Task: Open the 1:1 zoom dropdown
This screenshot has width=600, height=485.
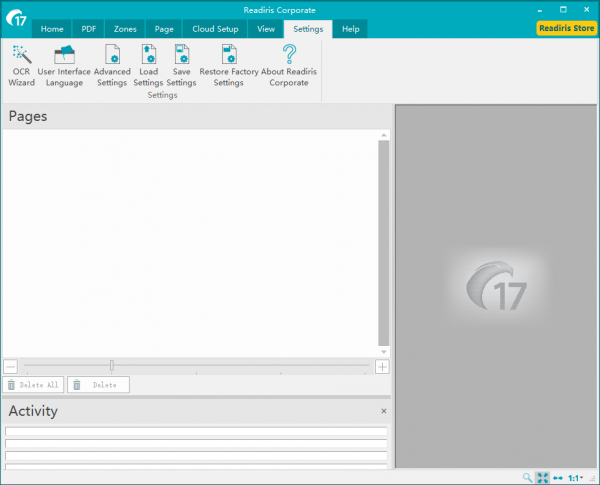Action: tap(576, 478)
